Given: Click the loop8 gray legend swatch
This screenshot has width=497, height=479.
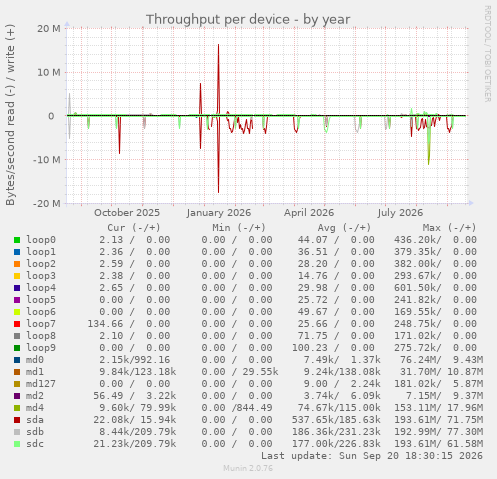Looking at the screenshot, I should [17, 336].
